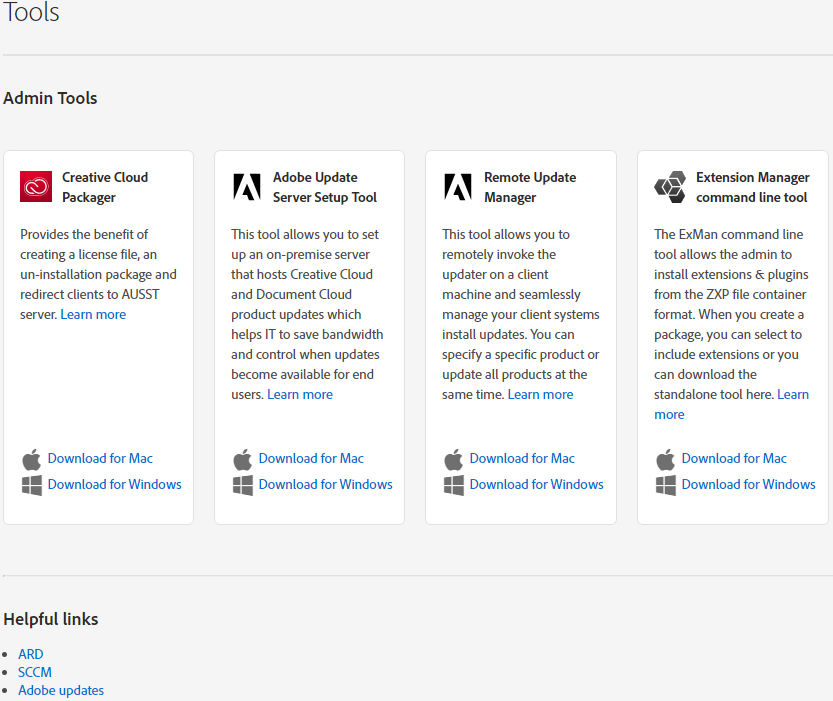
Task: Download Extension Manager tool for Mac
Action: click(x=734, y=459)
